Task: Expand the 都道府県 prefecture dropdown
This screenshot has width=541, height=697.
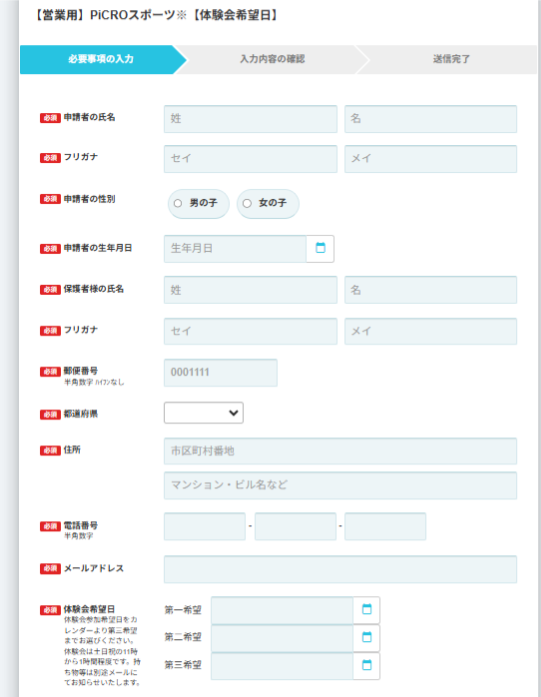Action: point(204,413)
